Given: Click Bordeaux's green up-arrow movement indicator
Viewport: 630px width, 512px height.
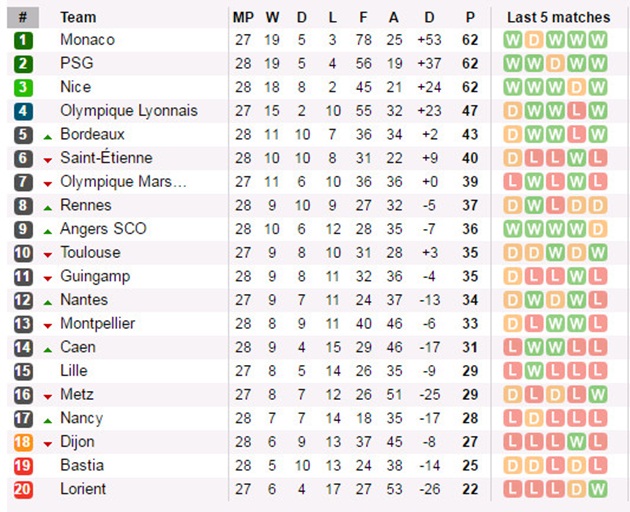Looking at the screenshot, I should (48, 137).
